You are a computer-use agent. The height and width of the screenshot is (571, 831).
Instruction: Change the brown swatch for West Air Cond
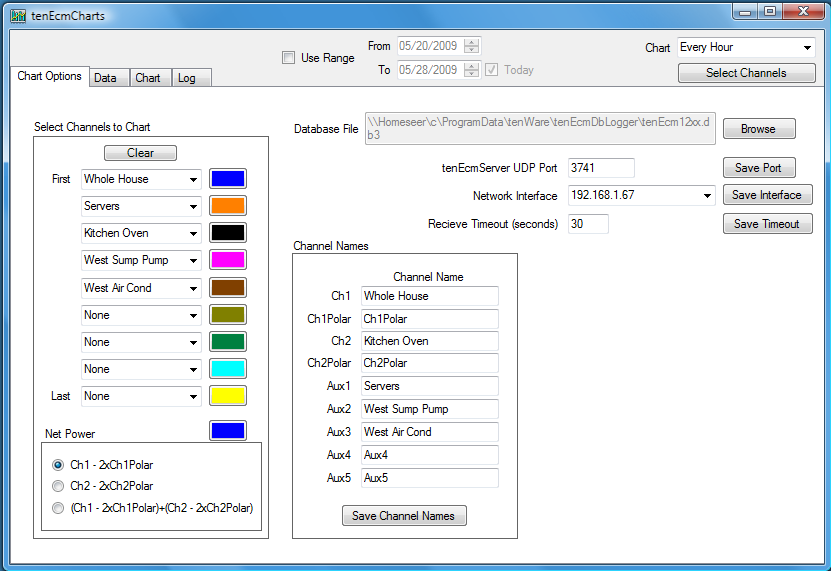click(228, 287)
